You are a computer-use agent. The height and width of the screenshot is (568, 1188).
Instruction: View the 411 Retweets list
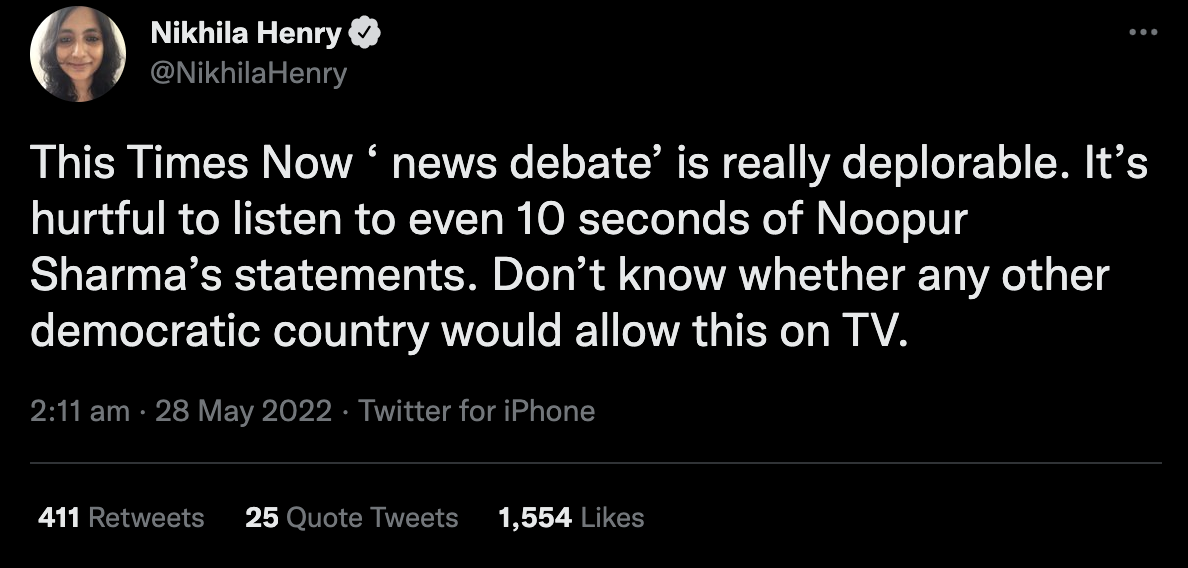coord(120,517)
